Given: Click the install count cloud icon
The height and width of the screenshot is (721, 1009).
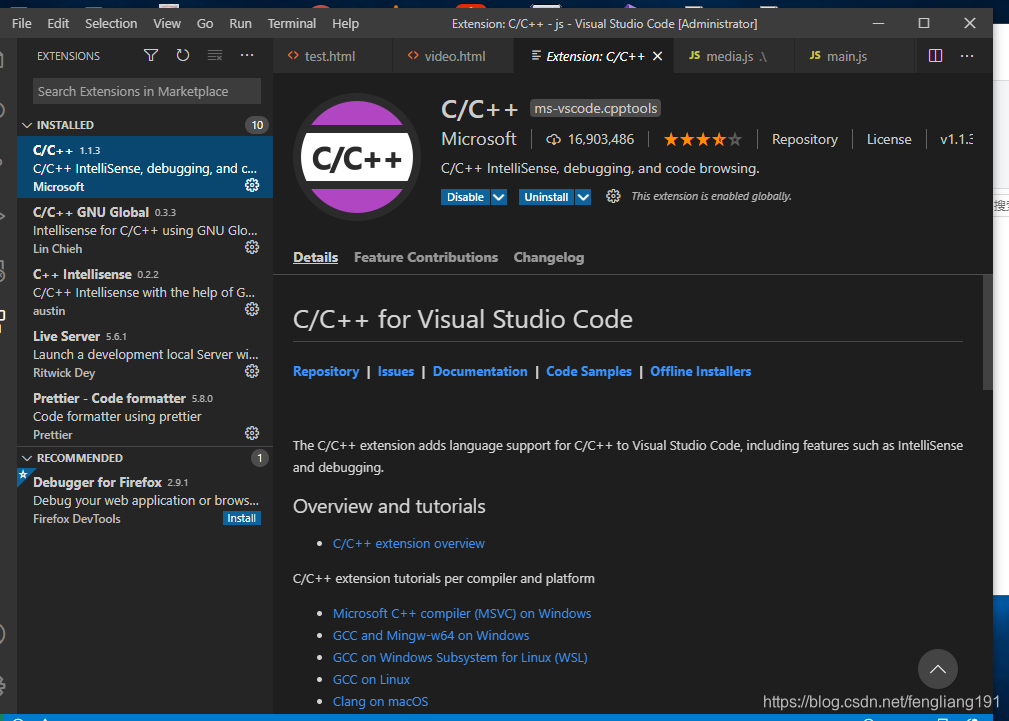Looking at the screenshot, I should (553, 139).
